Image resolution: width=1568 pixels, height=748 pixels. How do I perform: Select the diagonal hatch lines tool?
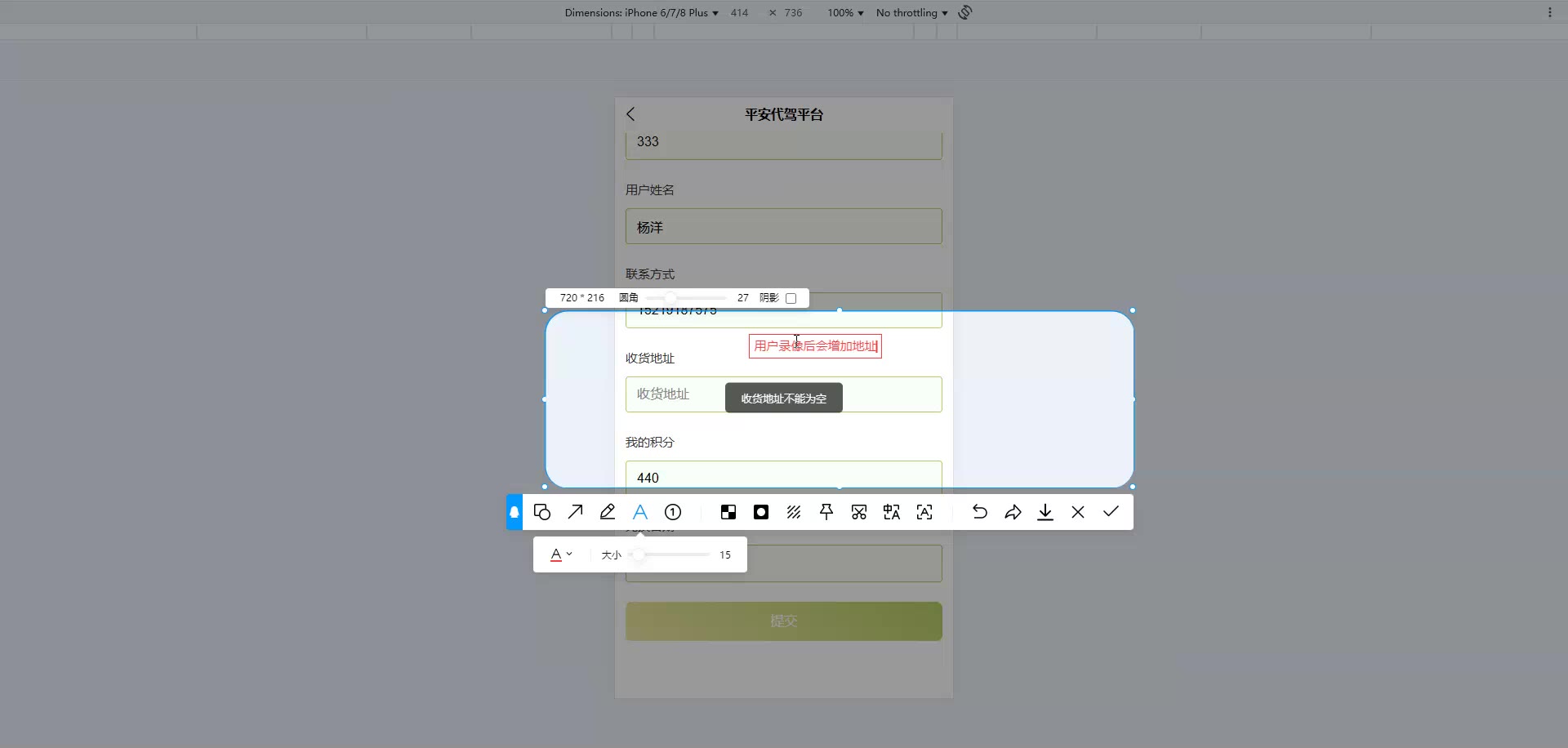(x=794, y=512)
